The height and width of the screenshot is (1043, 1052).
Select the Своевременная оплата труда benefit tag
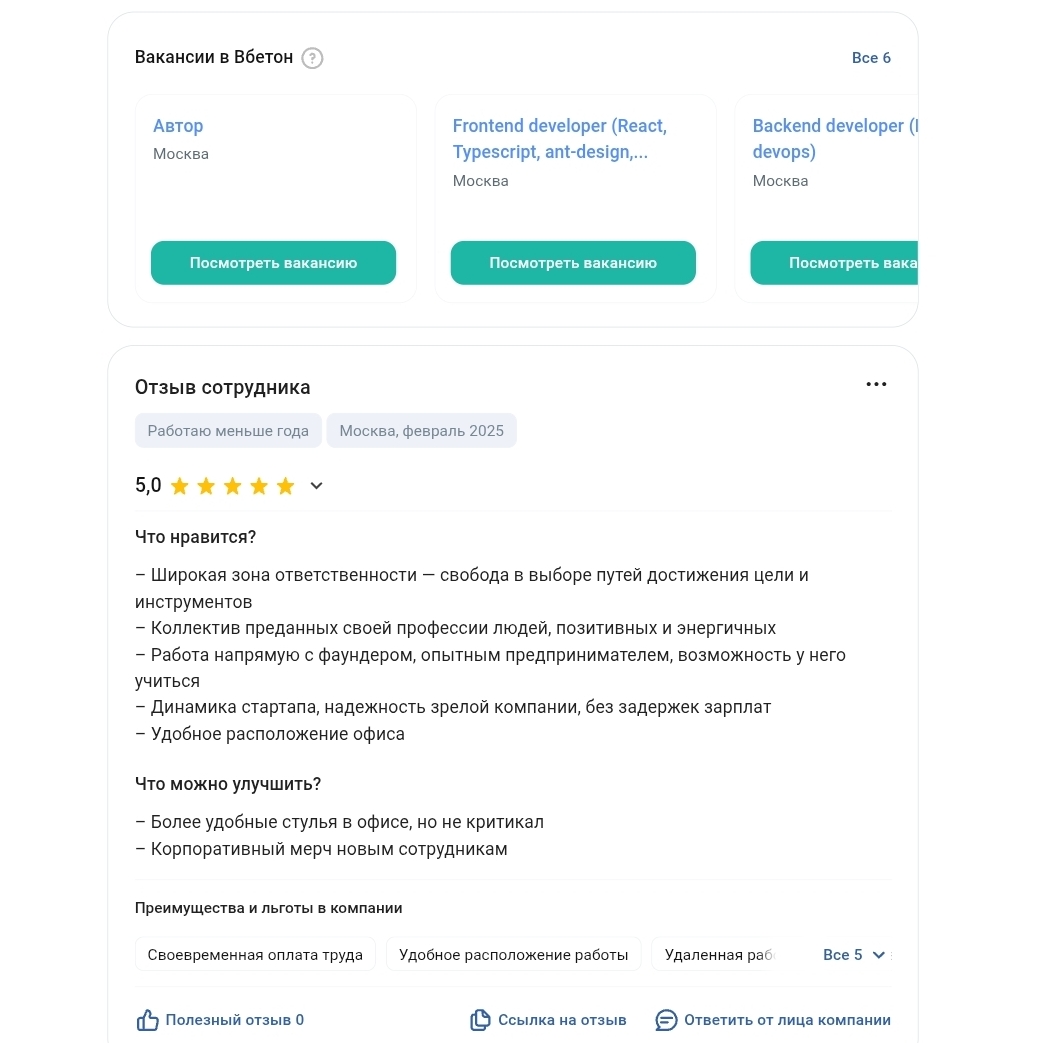point(255,954)
